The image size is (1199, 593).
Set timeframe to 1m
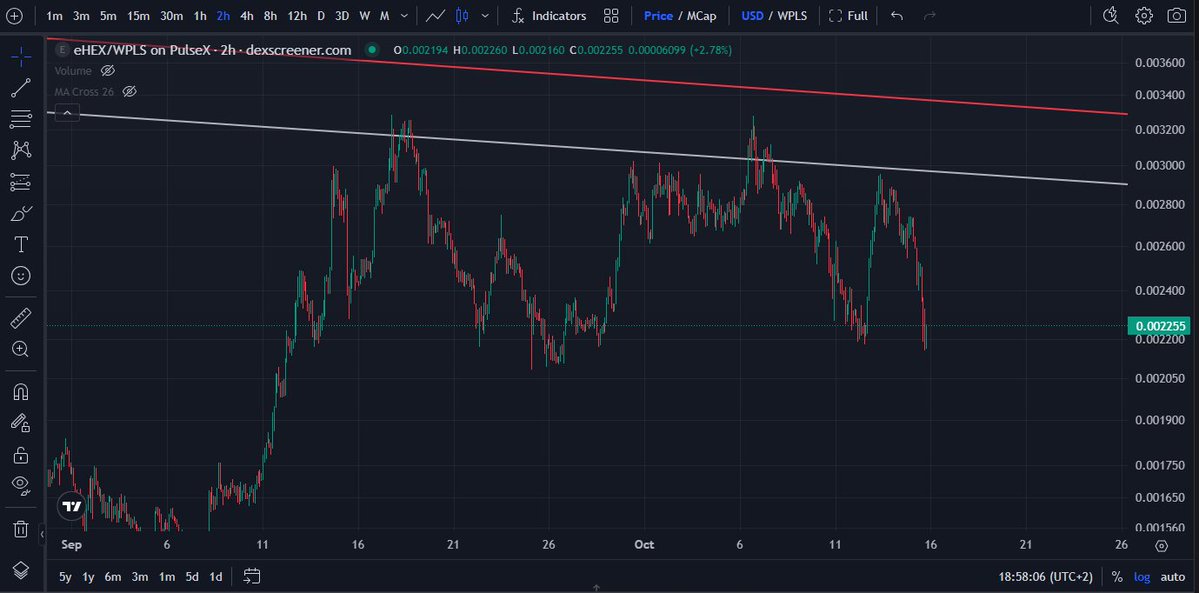coord(54,15)
